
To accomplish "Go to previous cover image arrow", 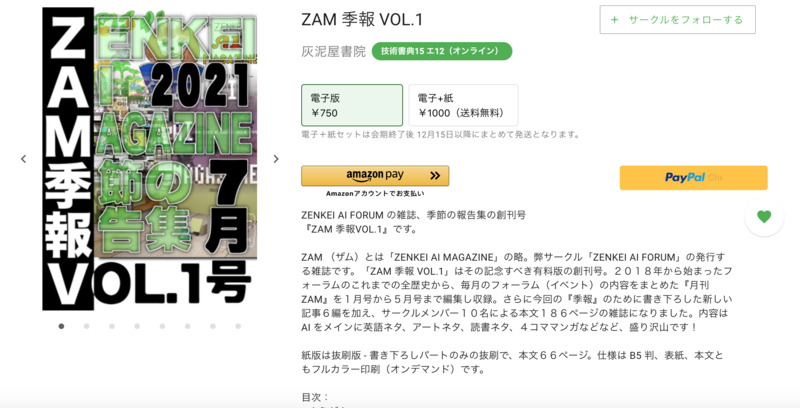I will 23,159.
